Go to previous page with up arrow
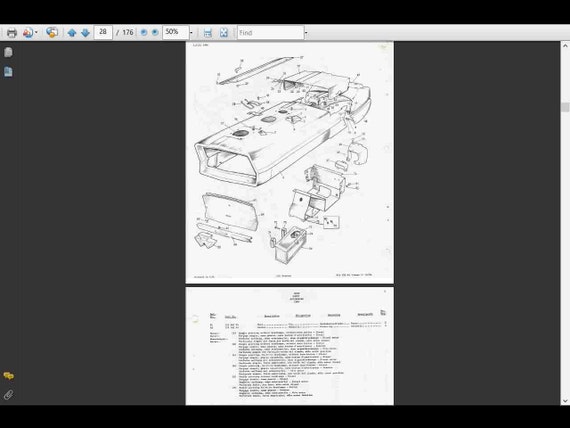The image size is (570, 428). [x=72, y=33]
